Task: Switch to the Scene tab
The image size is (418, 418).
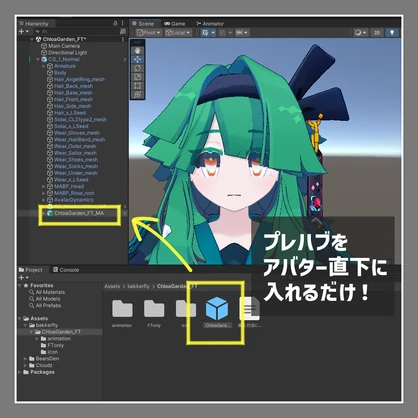Action: pos(143,23)
